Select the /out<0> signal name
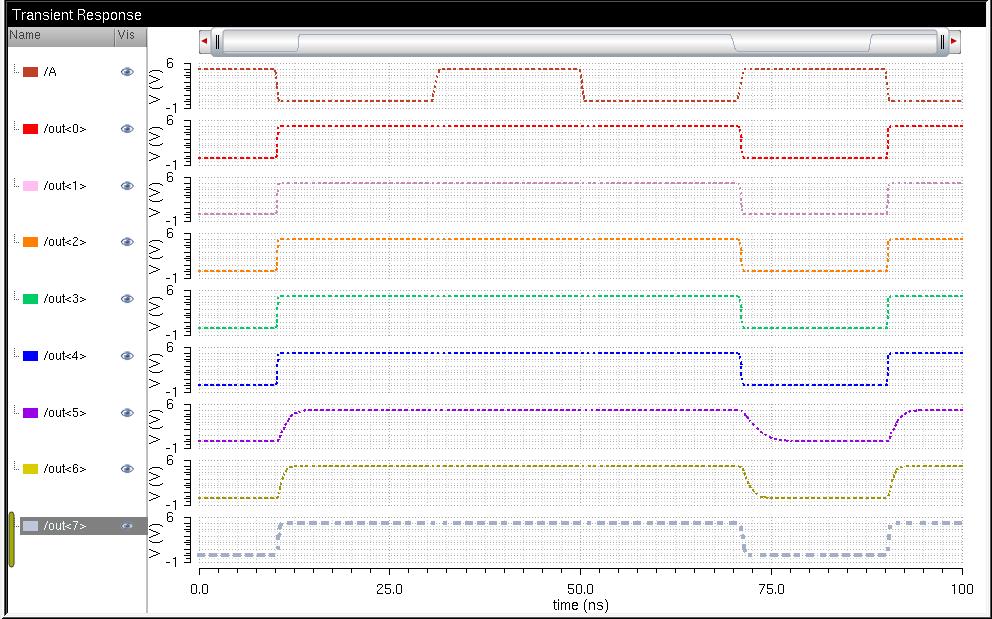 tap(65, 129)
